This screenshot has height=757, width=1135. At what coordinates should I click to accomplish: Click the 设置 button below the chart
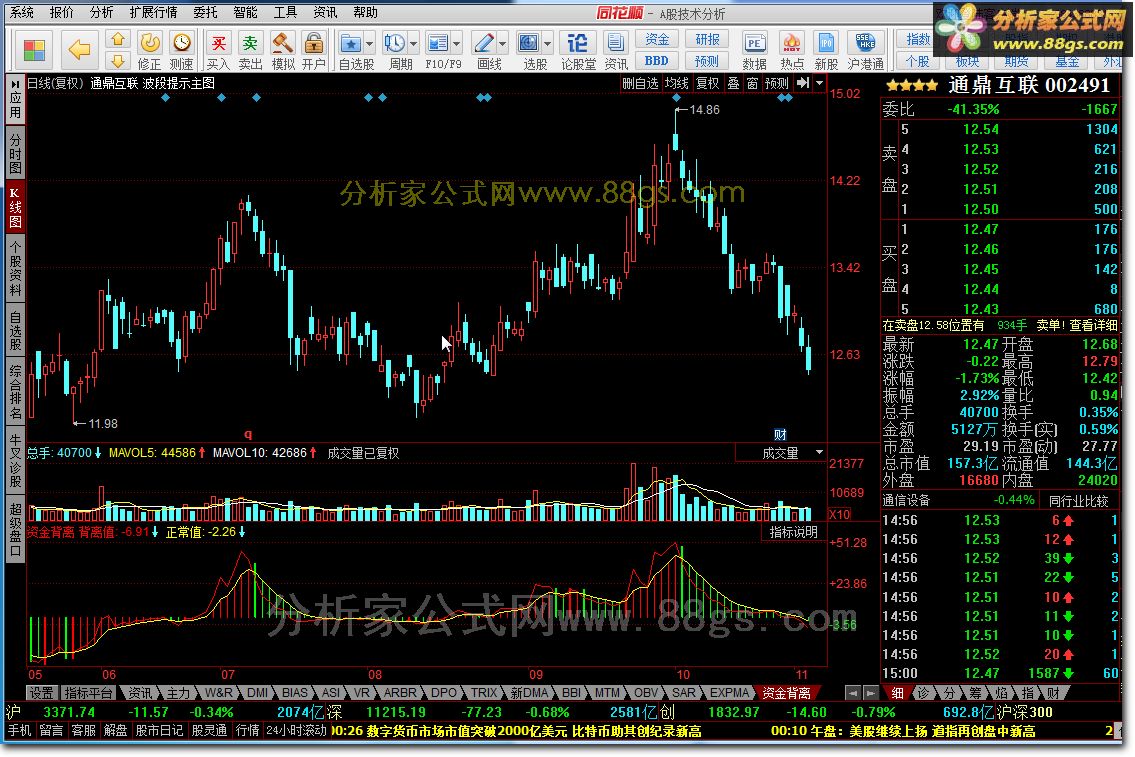[x=41, y=693]
